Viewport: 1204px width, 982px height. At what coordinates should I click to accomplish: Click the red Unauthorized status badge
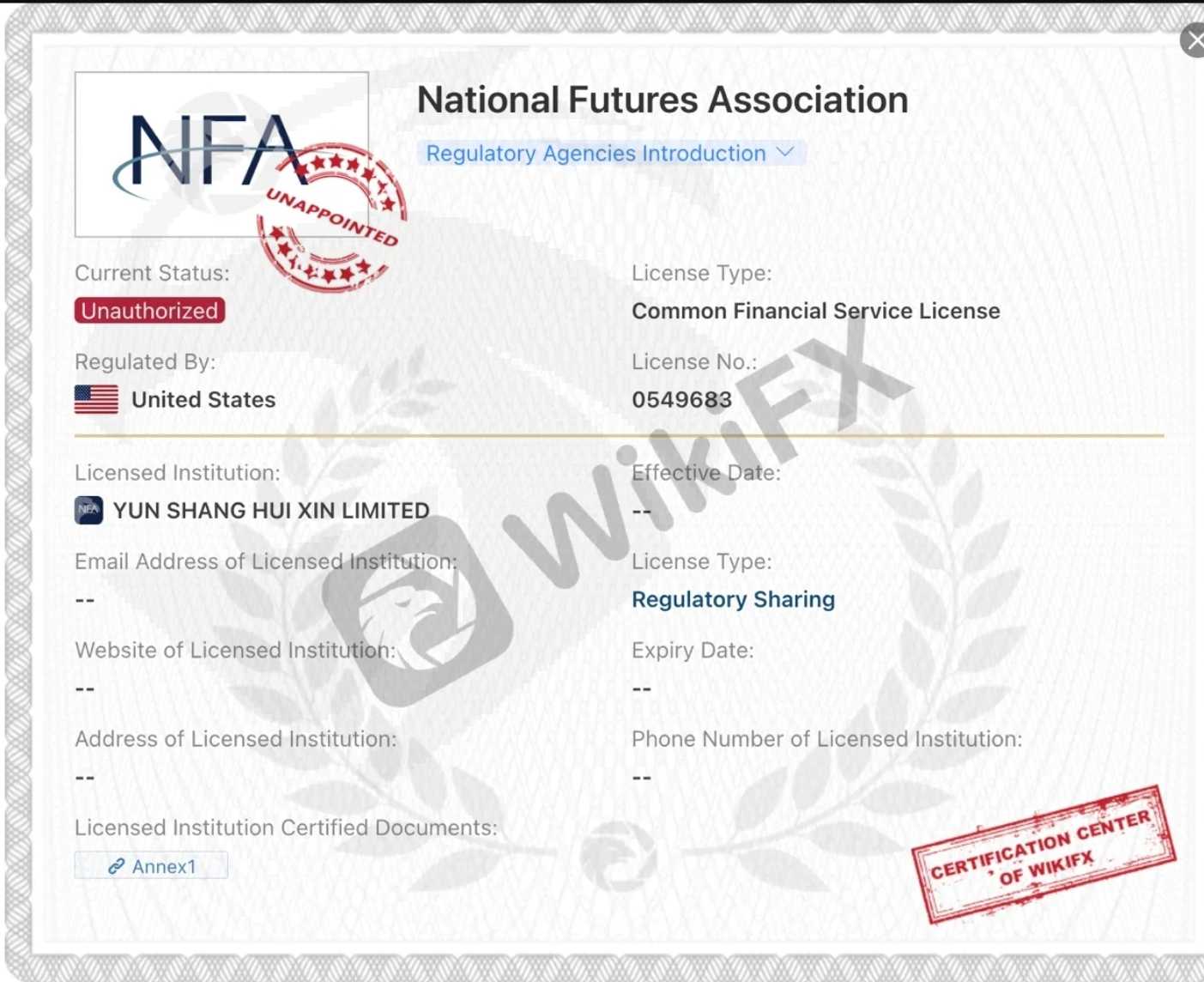150,311
